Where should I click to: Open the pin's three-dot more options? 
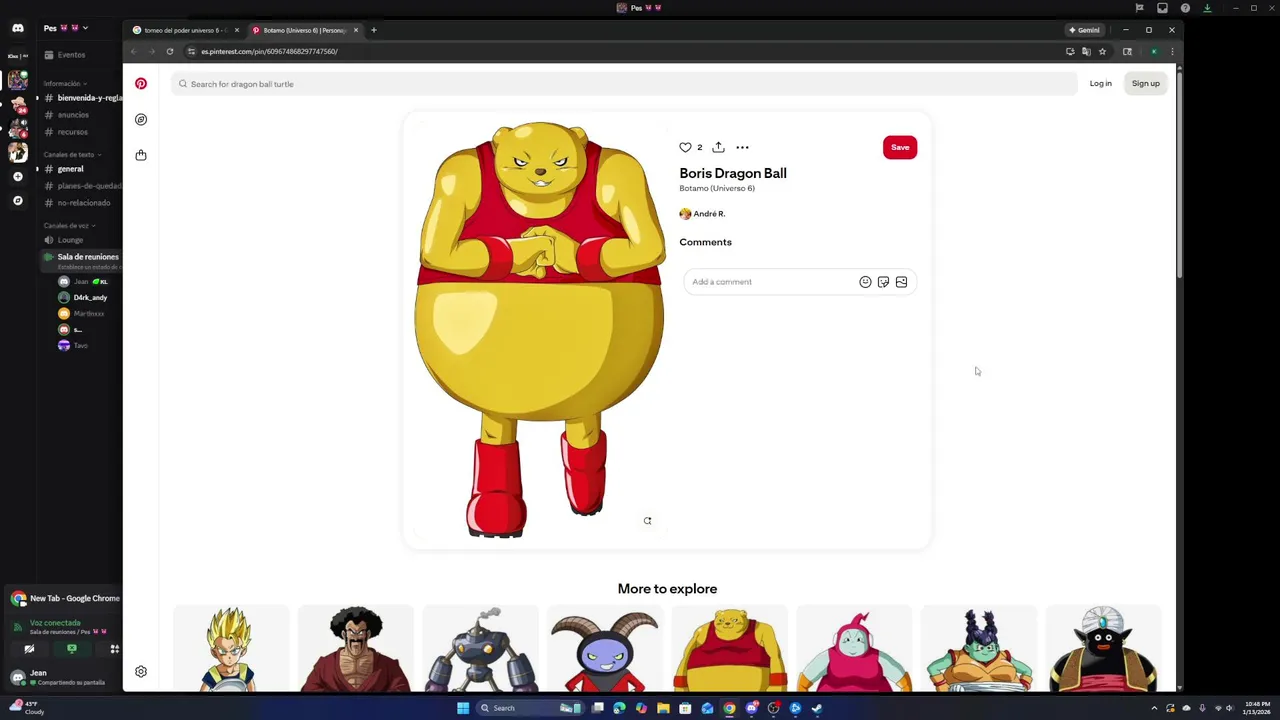click(x=742, y=147)
